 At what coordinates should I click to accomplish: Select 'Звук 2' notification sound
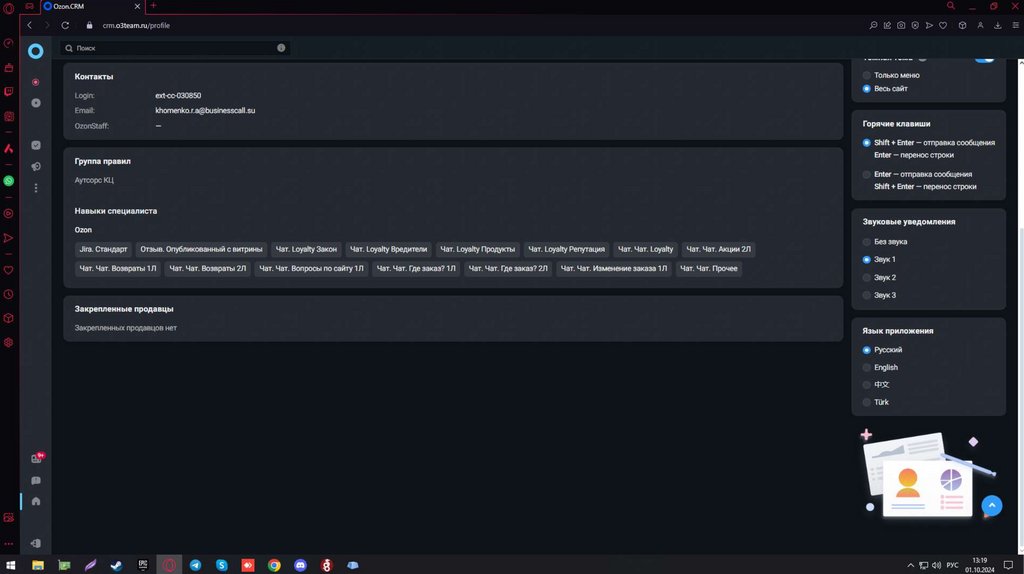(x=879, y=278)
